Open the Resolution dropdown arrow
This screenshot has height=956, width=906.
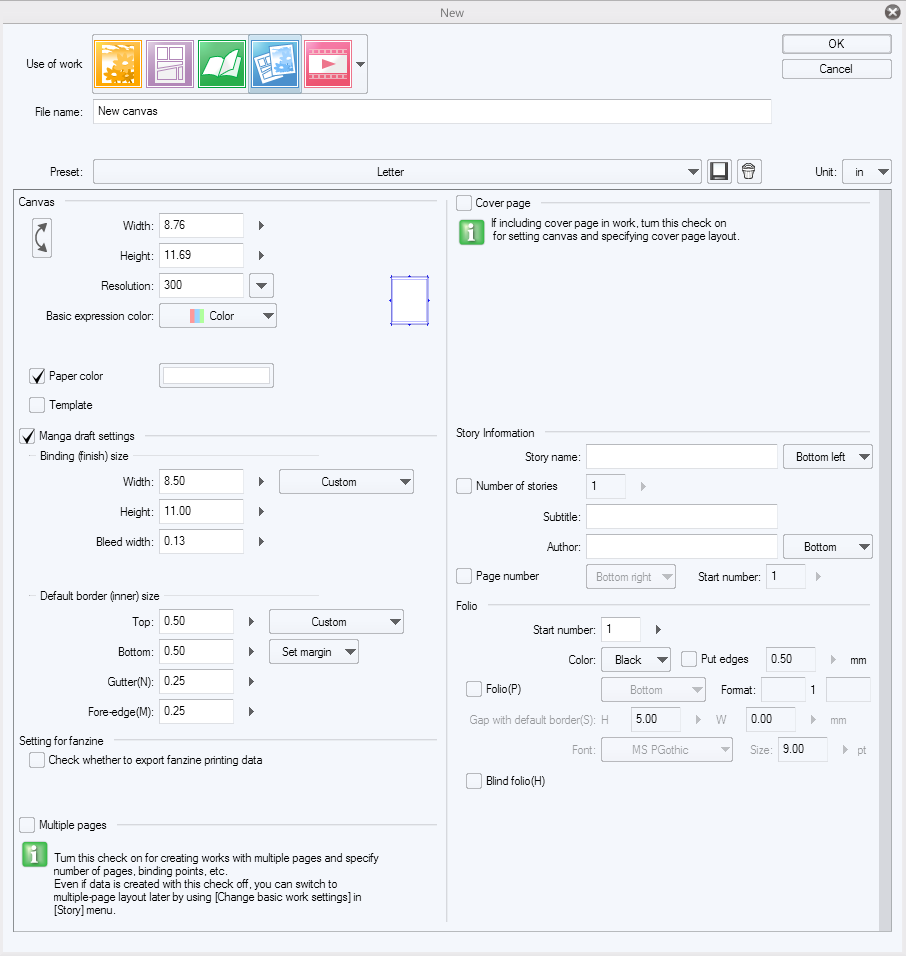pyautogui.click(x=261, y=285)
